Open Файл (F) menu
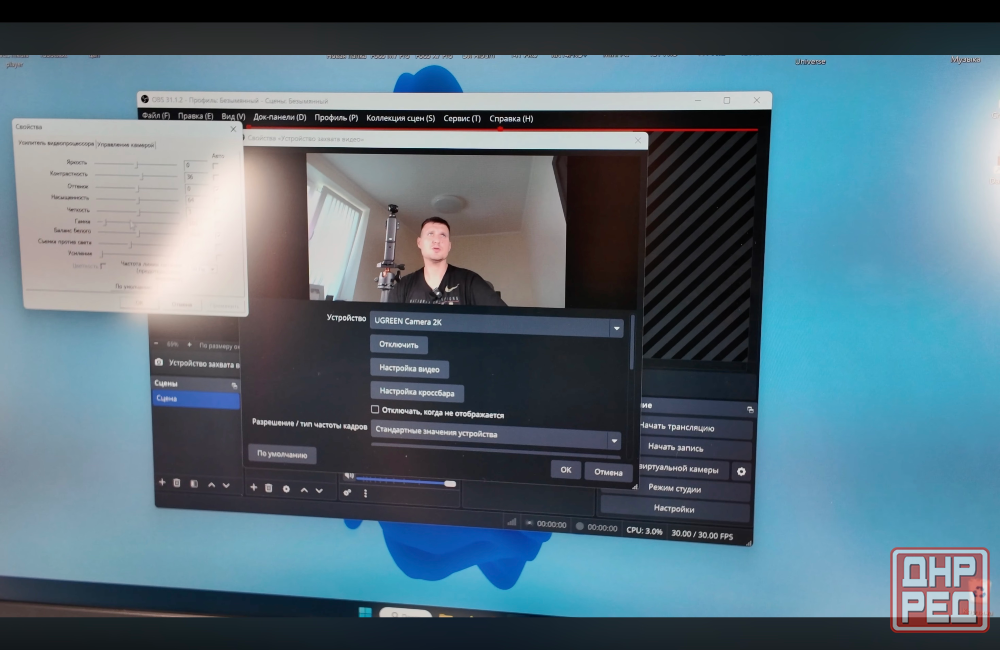 point(156,115)
